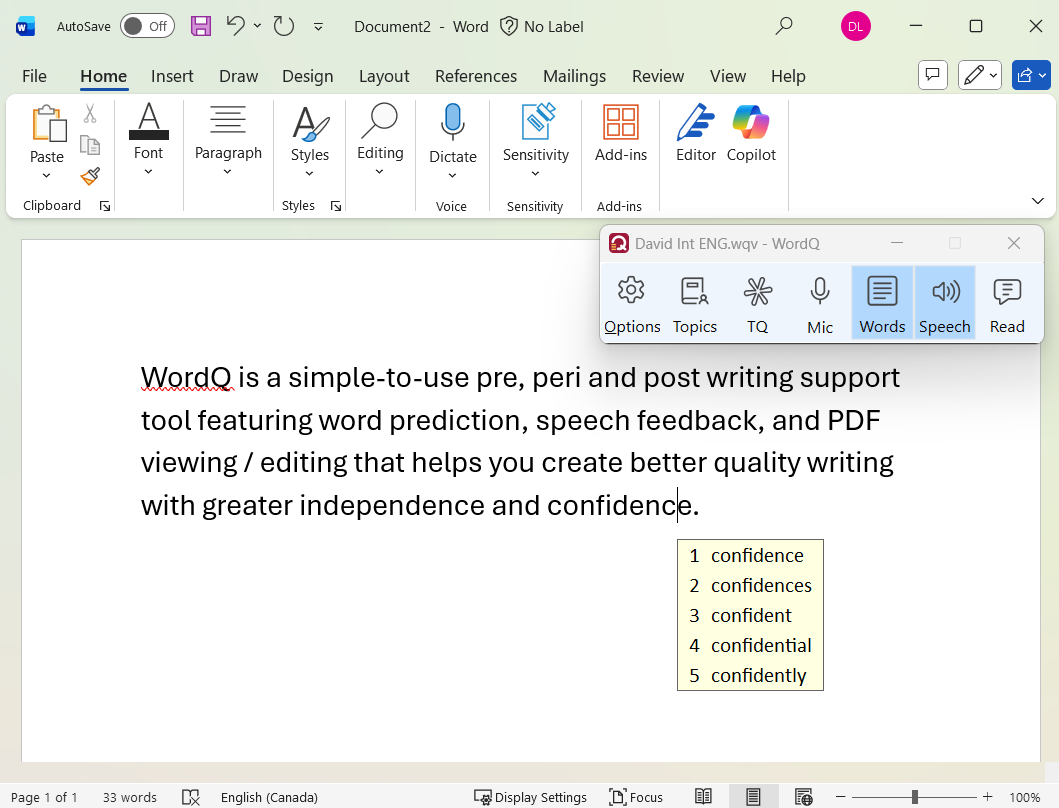The width and height of the screenshot is (1059, 808).
Task: Open the Mailings tab
Action: pos(574,76)
